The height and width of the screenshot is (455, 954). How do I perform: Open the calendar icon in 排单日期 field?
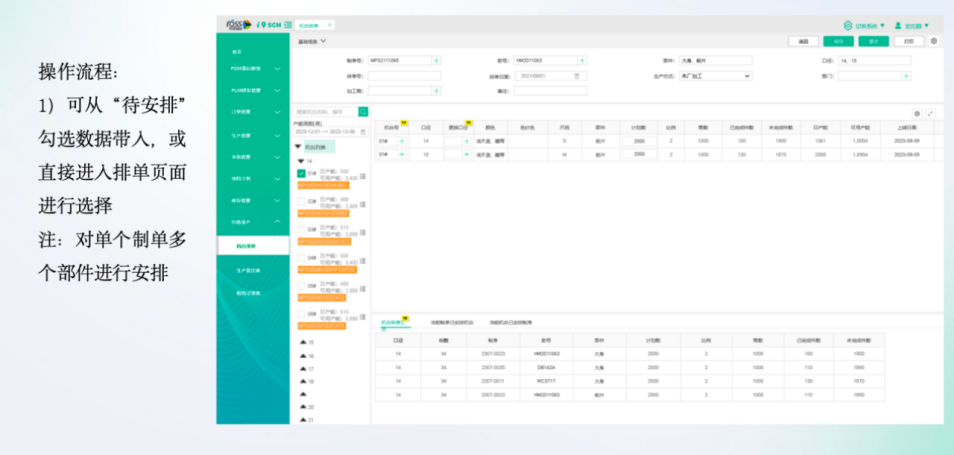pyautogui.click(x=576, y=75)
